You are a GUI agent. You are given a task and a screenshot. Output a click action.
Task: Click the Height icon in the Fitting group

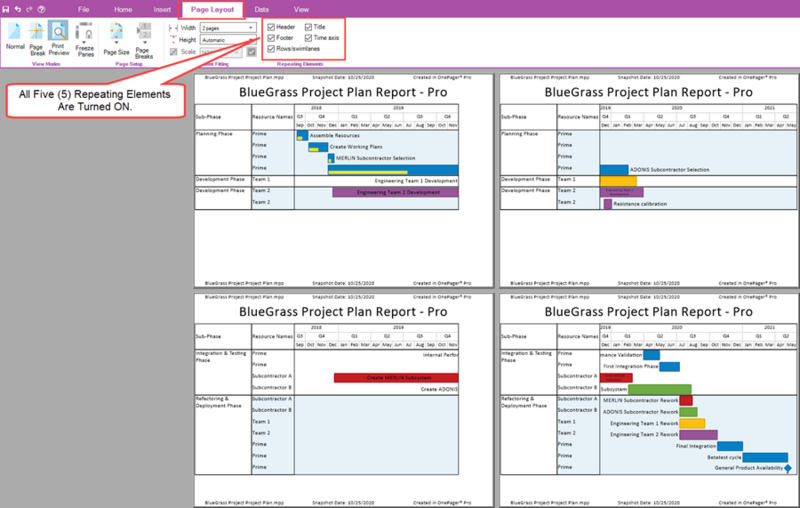point(173,39)
